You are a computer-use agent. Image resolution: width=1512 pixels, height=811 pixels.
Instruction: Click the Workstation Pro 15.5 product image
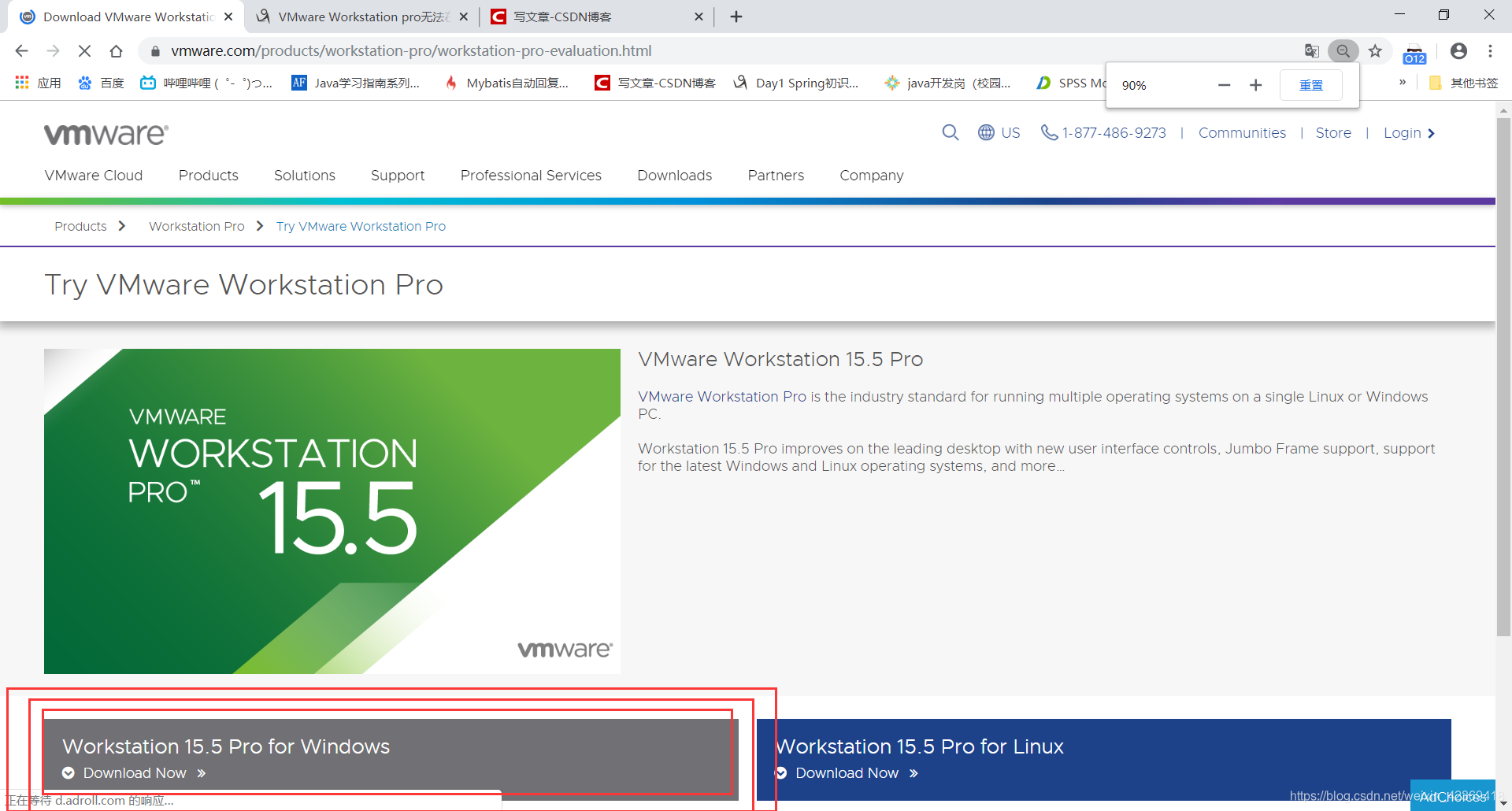332,511
